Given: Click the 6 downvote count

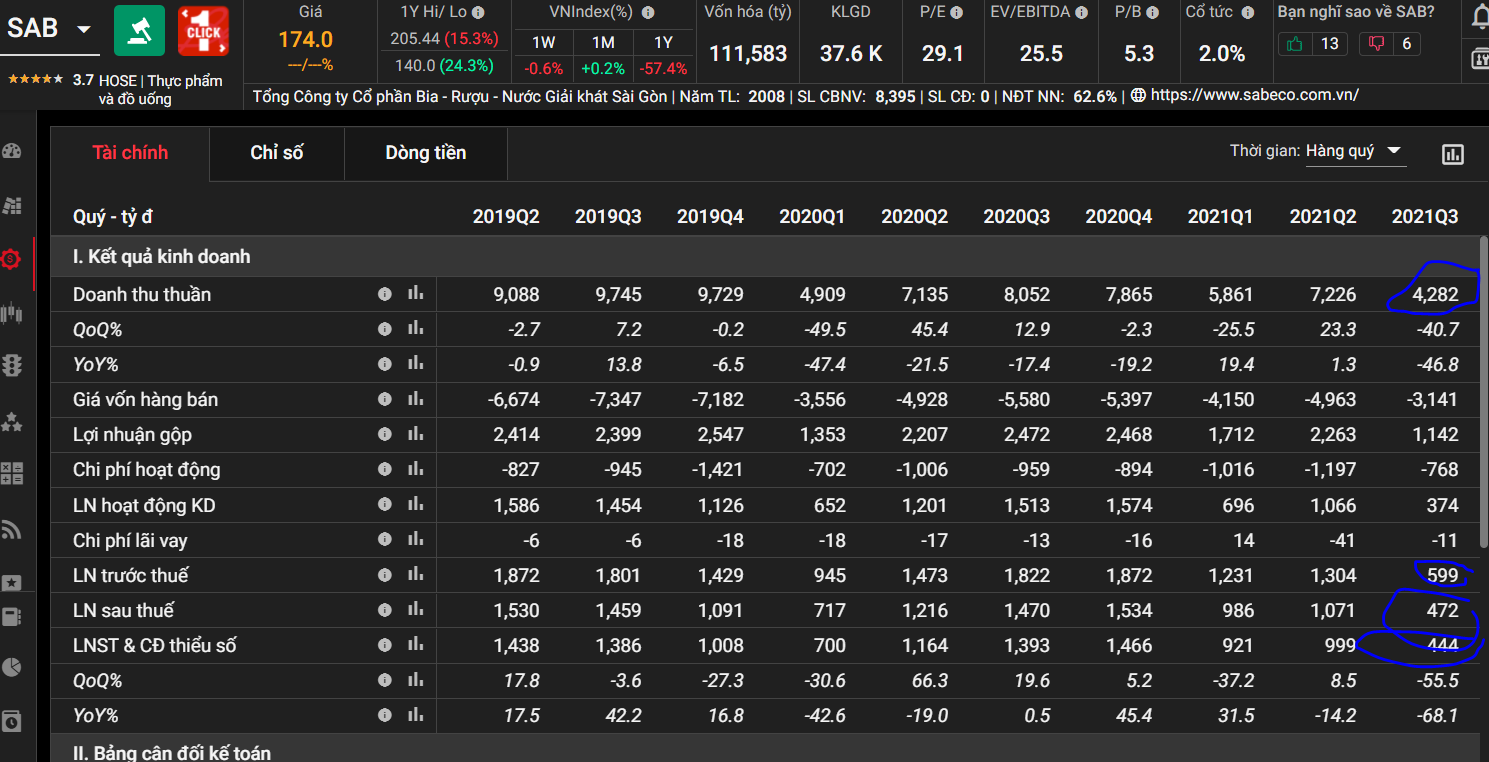Looking at the screenshot, I should point(1407,44).
